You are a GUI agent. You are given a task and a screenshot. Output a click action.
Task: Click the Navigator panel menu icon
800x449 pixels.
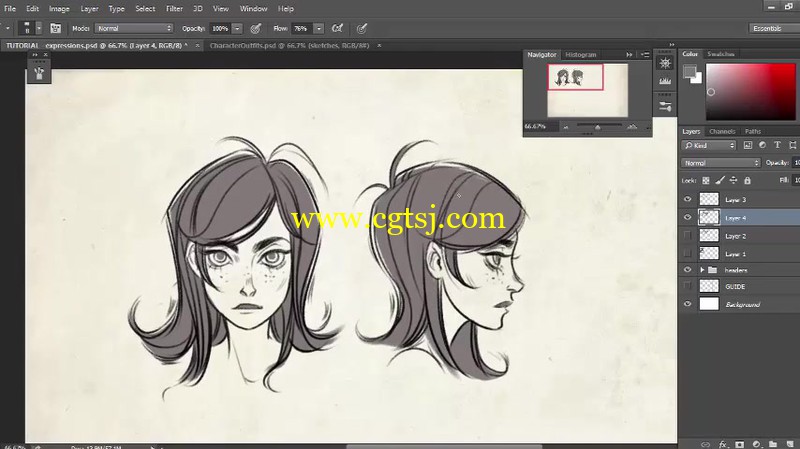(x=645, y=55)
